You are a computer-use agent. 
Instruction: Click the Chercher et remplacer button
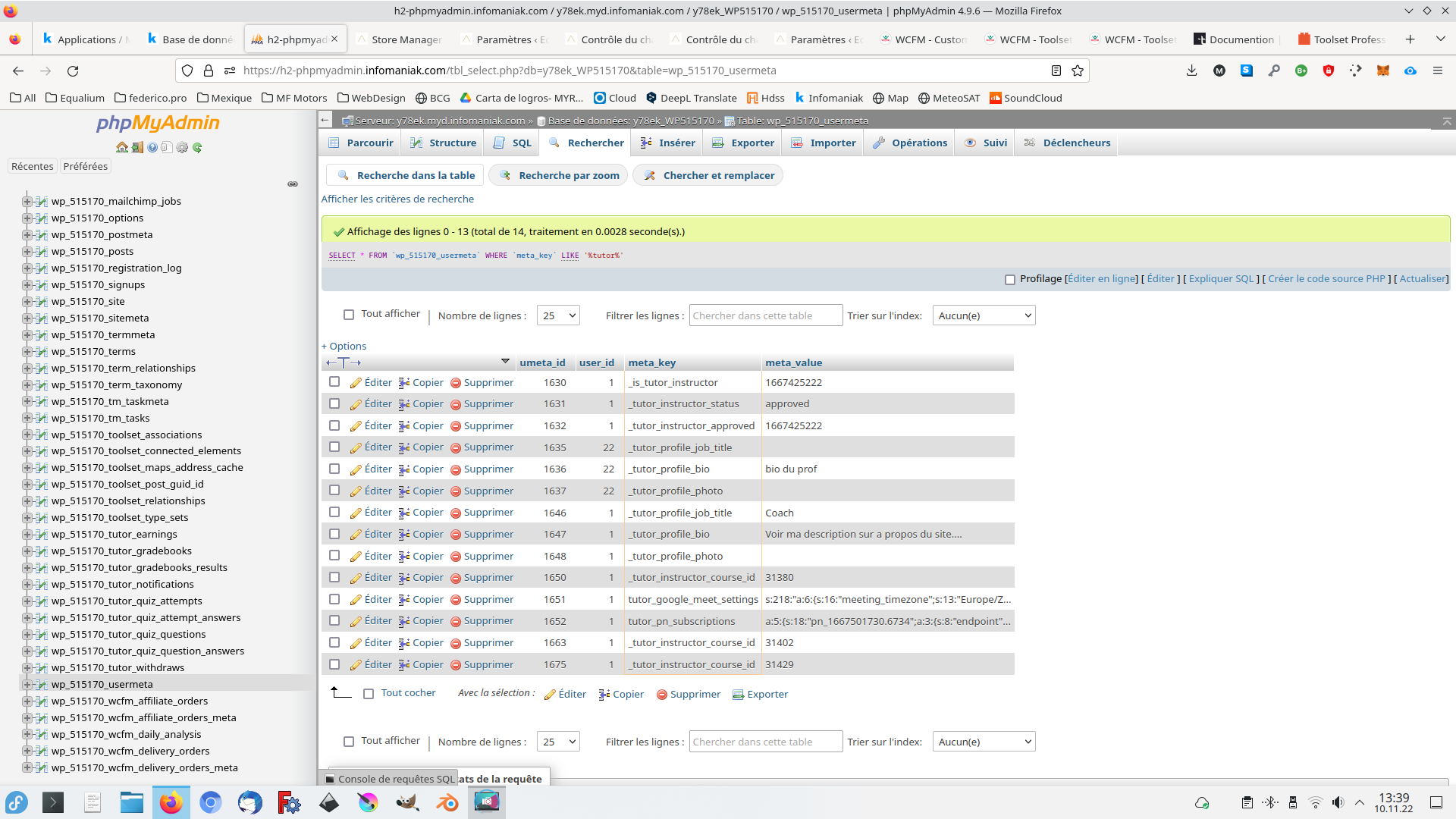(708, 175)
